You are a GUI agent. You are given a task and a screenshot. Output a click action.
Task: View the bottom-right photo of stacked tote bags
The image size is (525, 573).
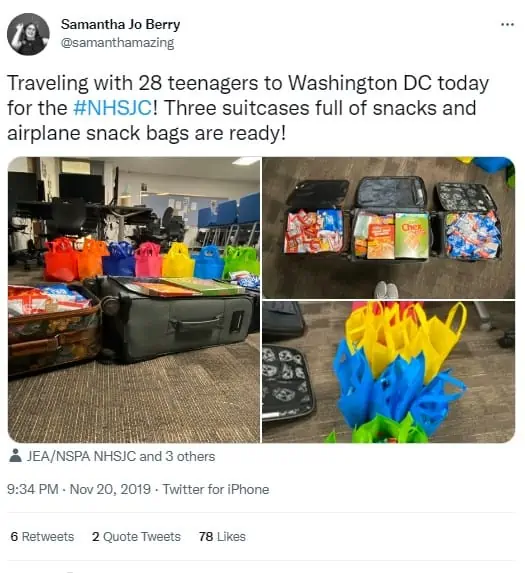tap(389, 372)
